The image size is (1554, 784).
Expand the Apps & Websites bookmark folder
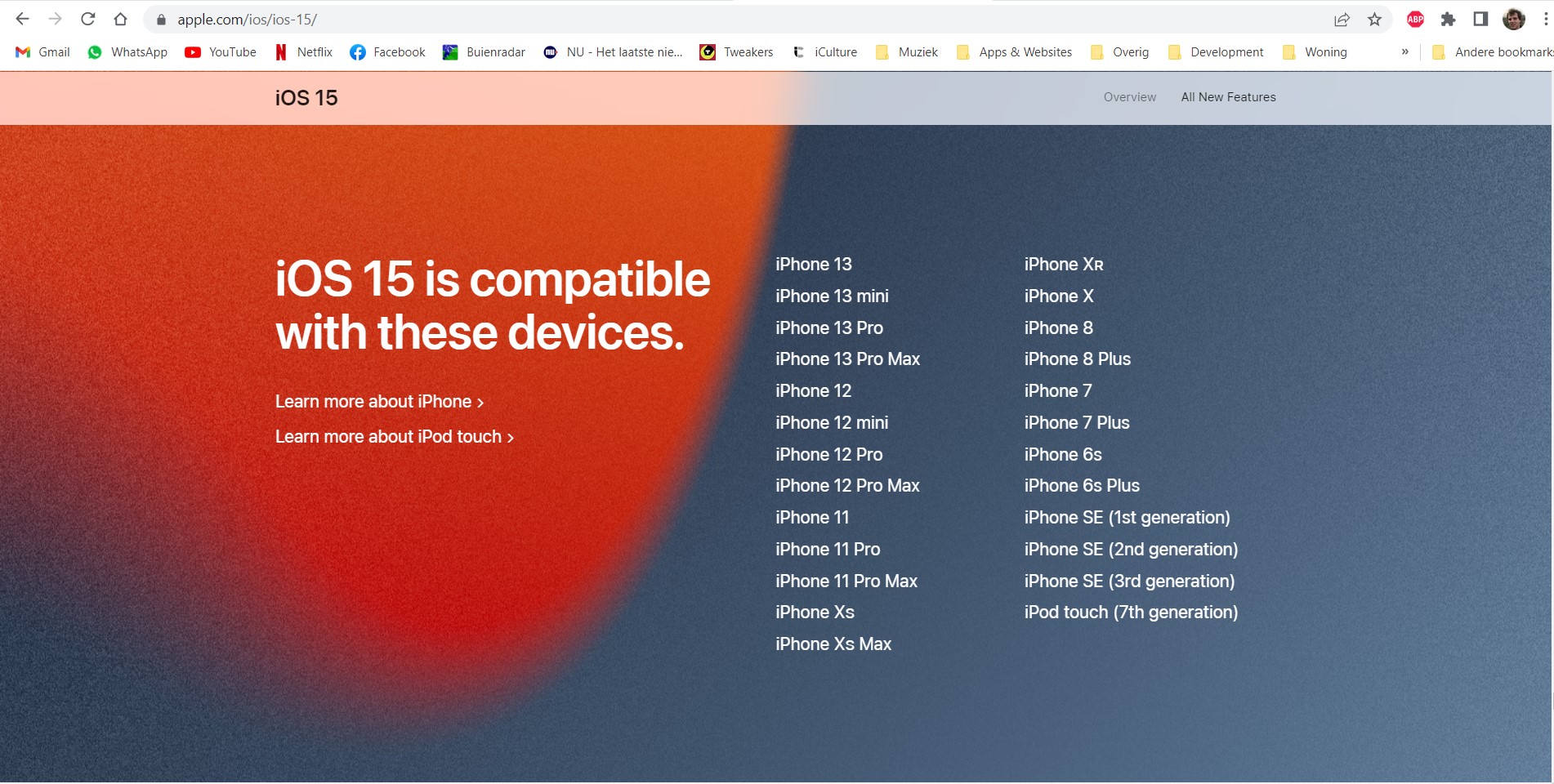pos(1014,52)
